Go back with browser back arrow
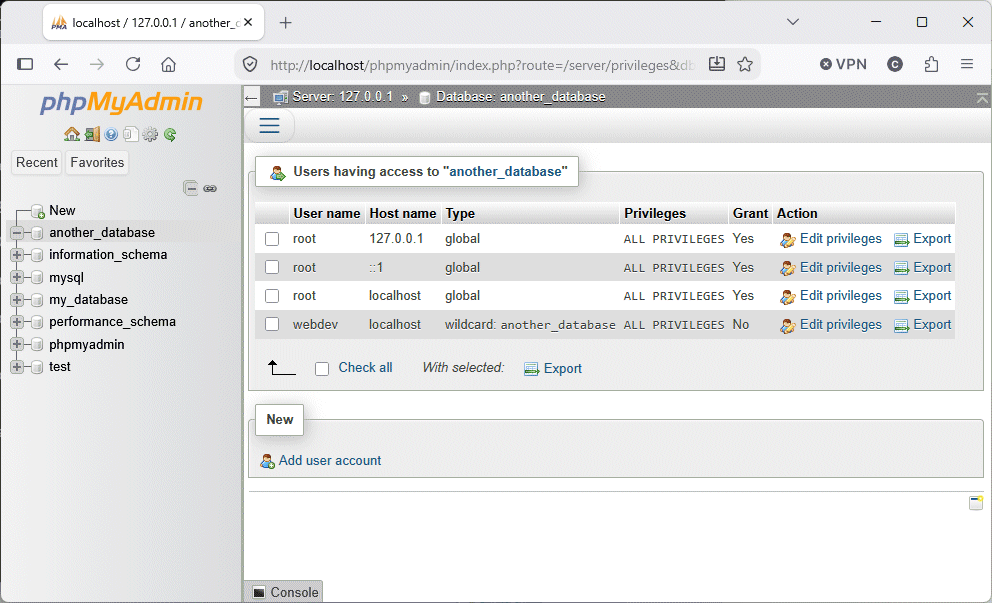The width and height of the screenshot is (992, 603). [x=61, y=64]
